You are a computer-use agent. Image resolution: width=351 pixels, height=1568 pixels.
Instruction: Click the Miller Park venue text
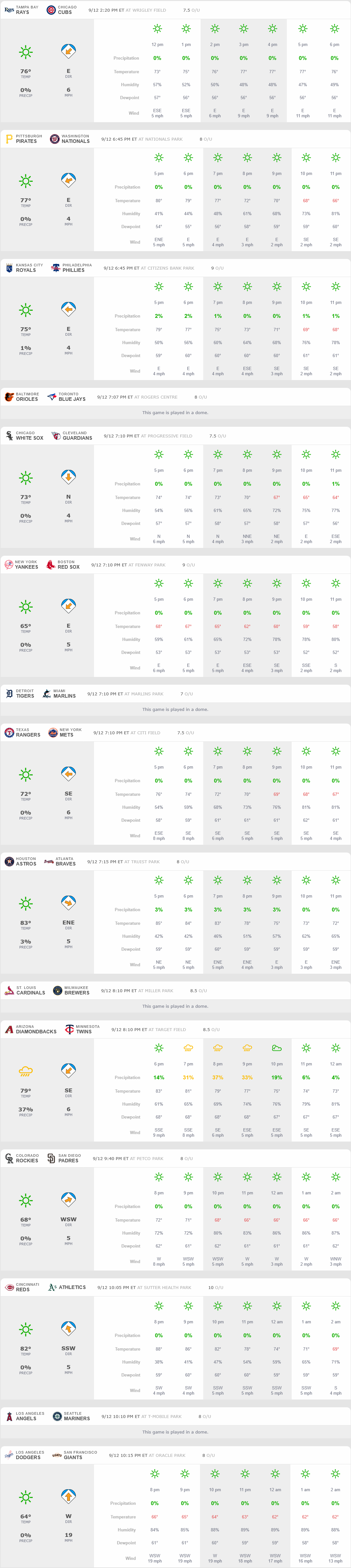tap(156, 992)
